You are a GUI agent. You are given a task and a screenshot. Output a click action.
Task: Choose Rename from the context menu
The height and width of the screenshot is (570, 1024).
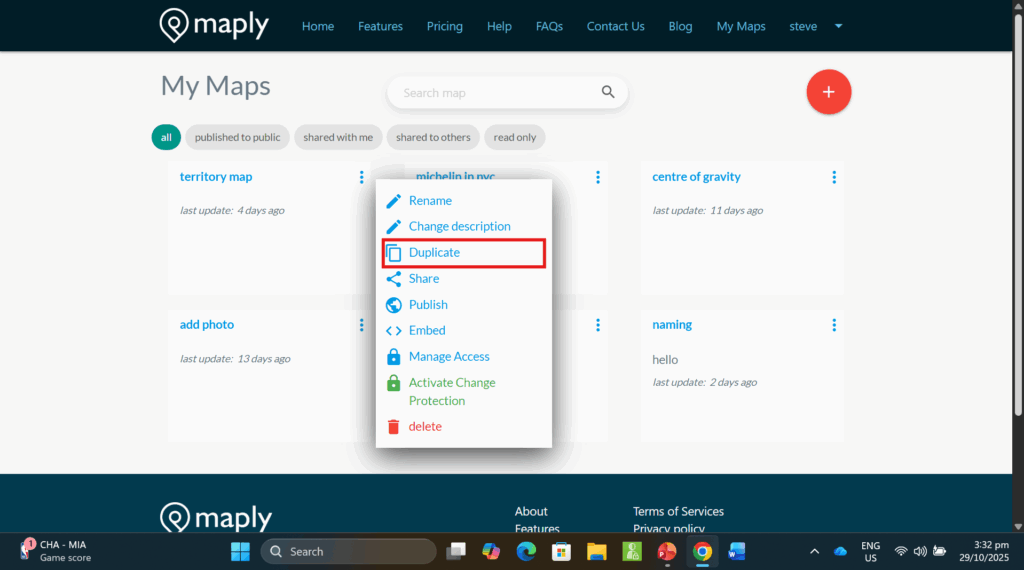[430, 201]
